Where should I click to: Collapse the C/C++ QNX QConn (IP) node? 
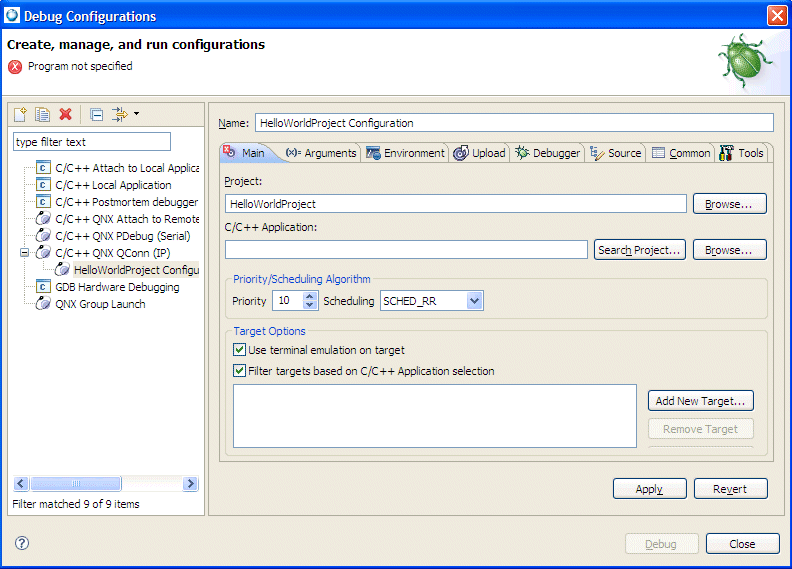tap(25, 253)
